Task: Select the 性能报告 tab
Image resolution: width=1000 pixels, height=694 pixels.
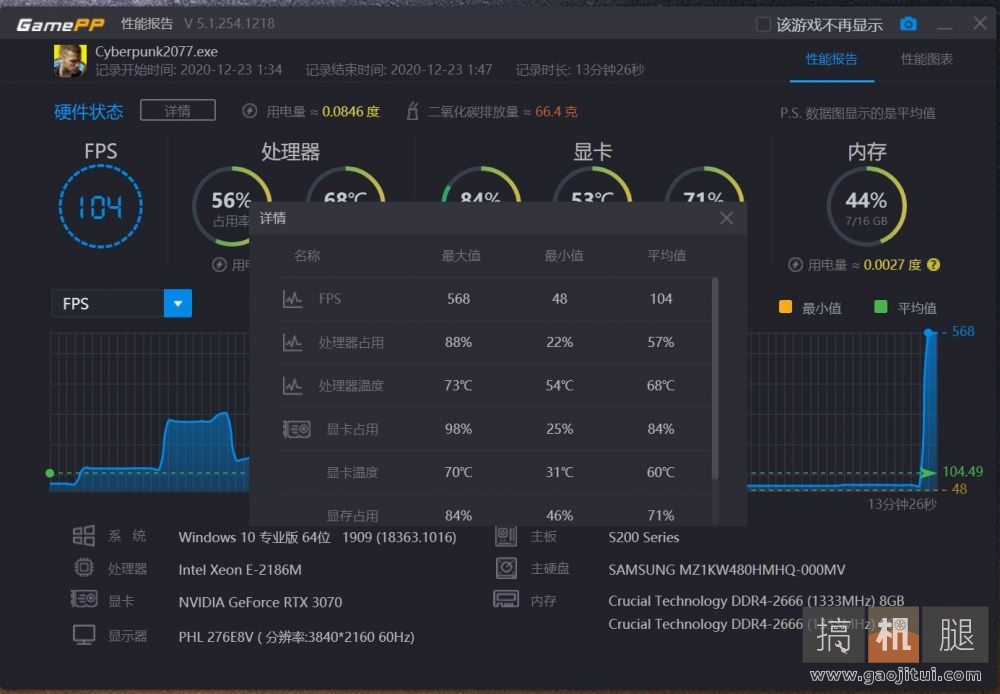Action: (831, 59)
